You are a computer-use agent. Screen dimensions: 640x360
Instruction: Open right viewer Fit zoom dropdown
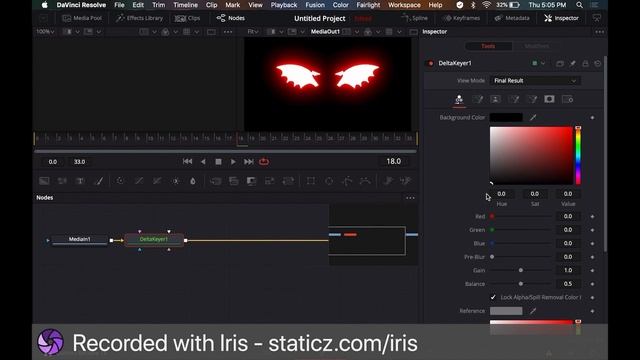(253, 31)
